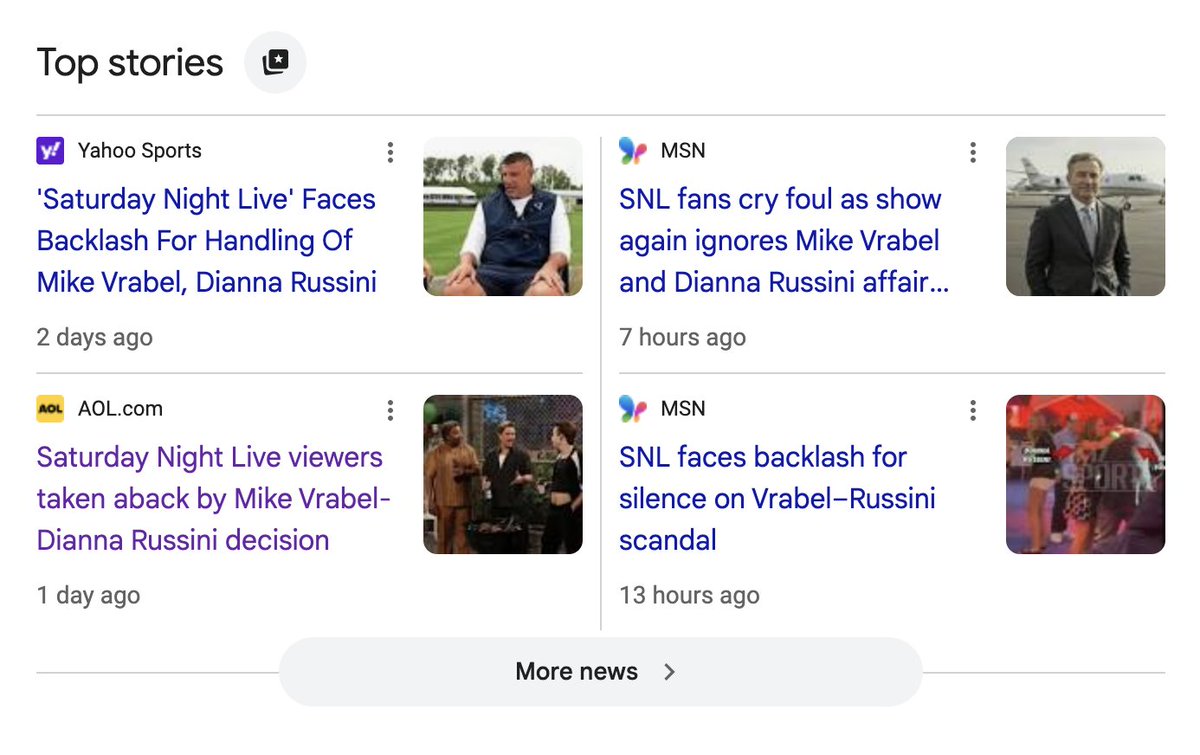
Task: Open thumbnail of SNL cast on stage
Action: tap(503, 475)
